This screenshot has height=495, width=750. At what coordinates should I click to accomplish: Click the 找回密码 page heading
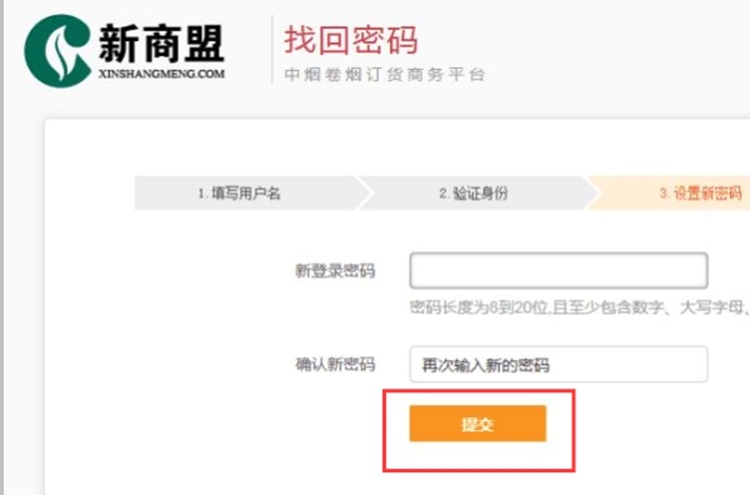point(351,41)
